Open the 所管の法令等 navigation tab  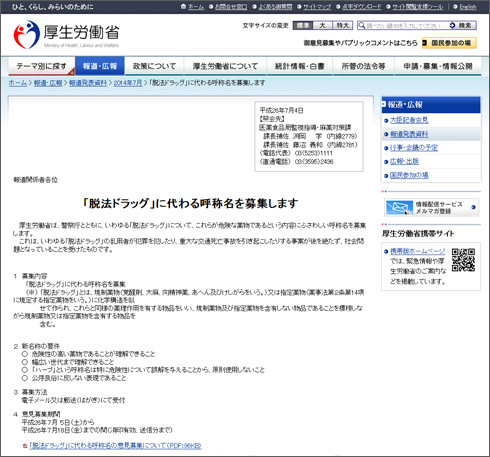coord(363,66)
